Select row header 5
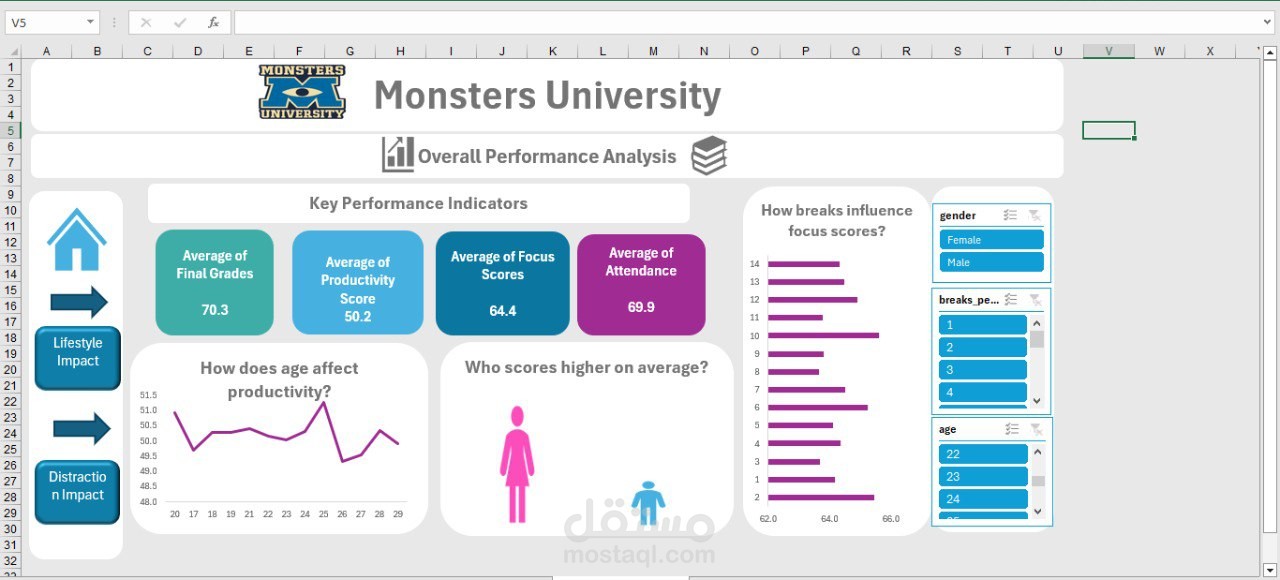The width and height of the screenshot is (1280, 580). tap(11, 130)
